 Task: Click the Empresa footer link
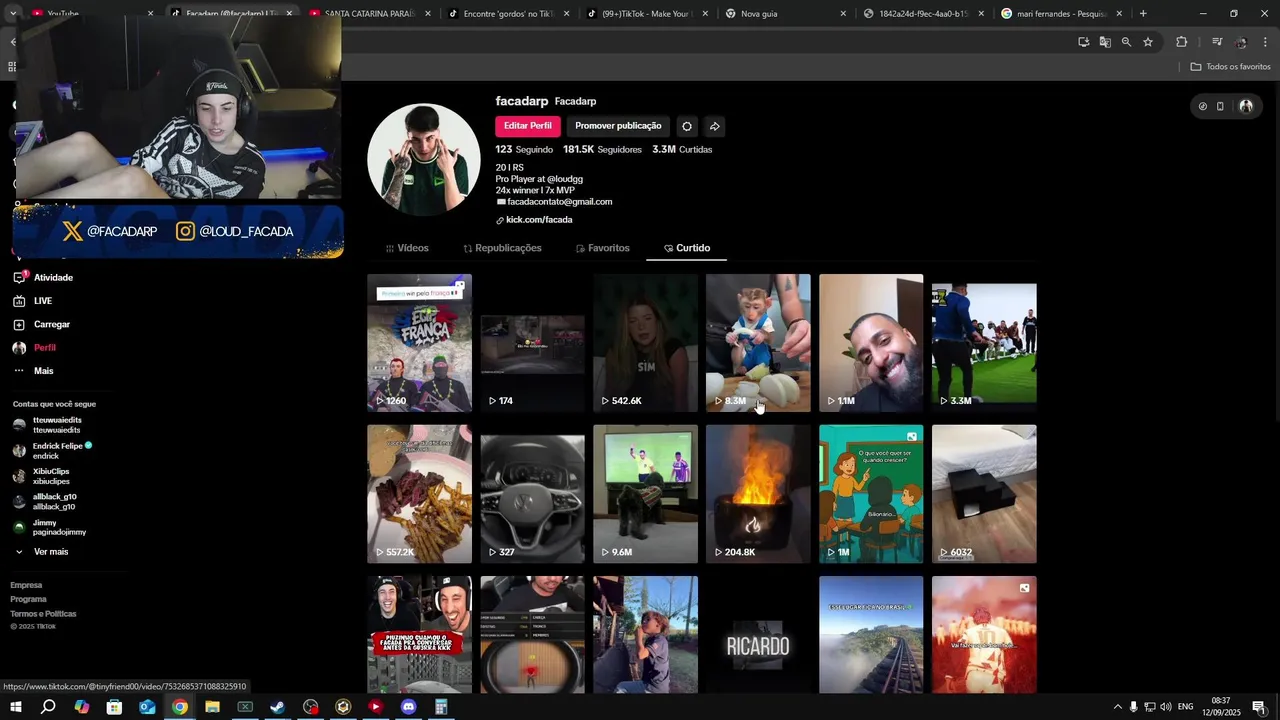click(x=26, y=585)
